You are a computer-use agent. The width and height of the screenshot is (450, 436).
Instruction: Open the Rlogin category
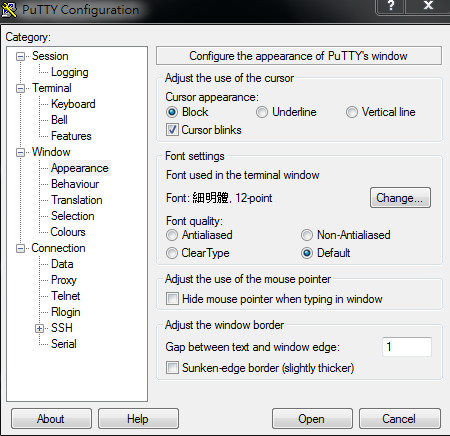click(x=66, y=312)
